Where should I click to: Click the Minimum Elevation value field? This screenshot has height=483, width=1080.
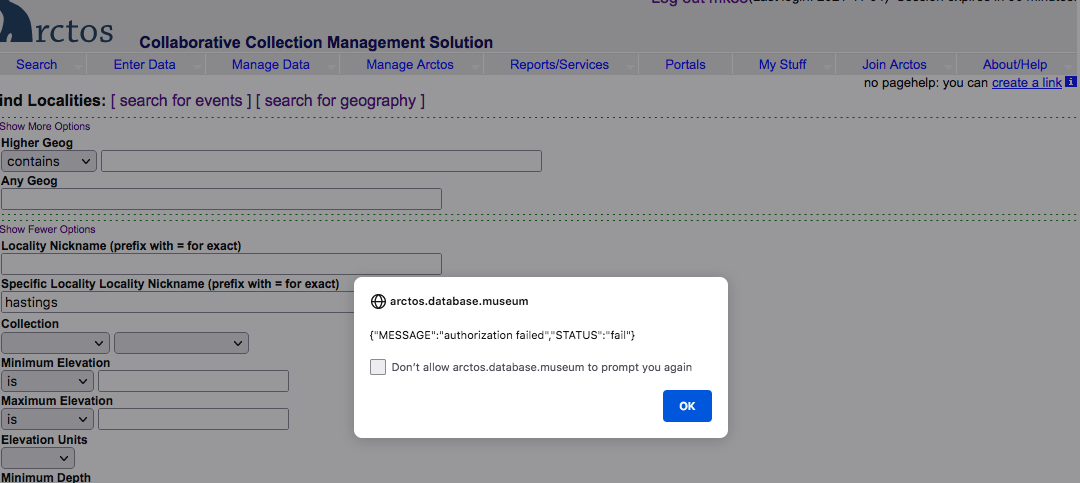193,381
